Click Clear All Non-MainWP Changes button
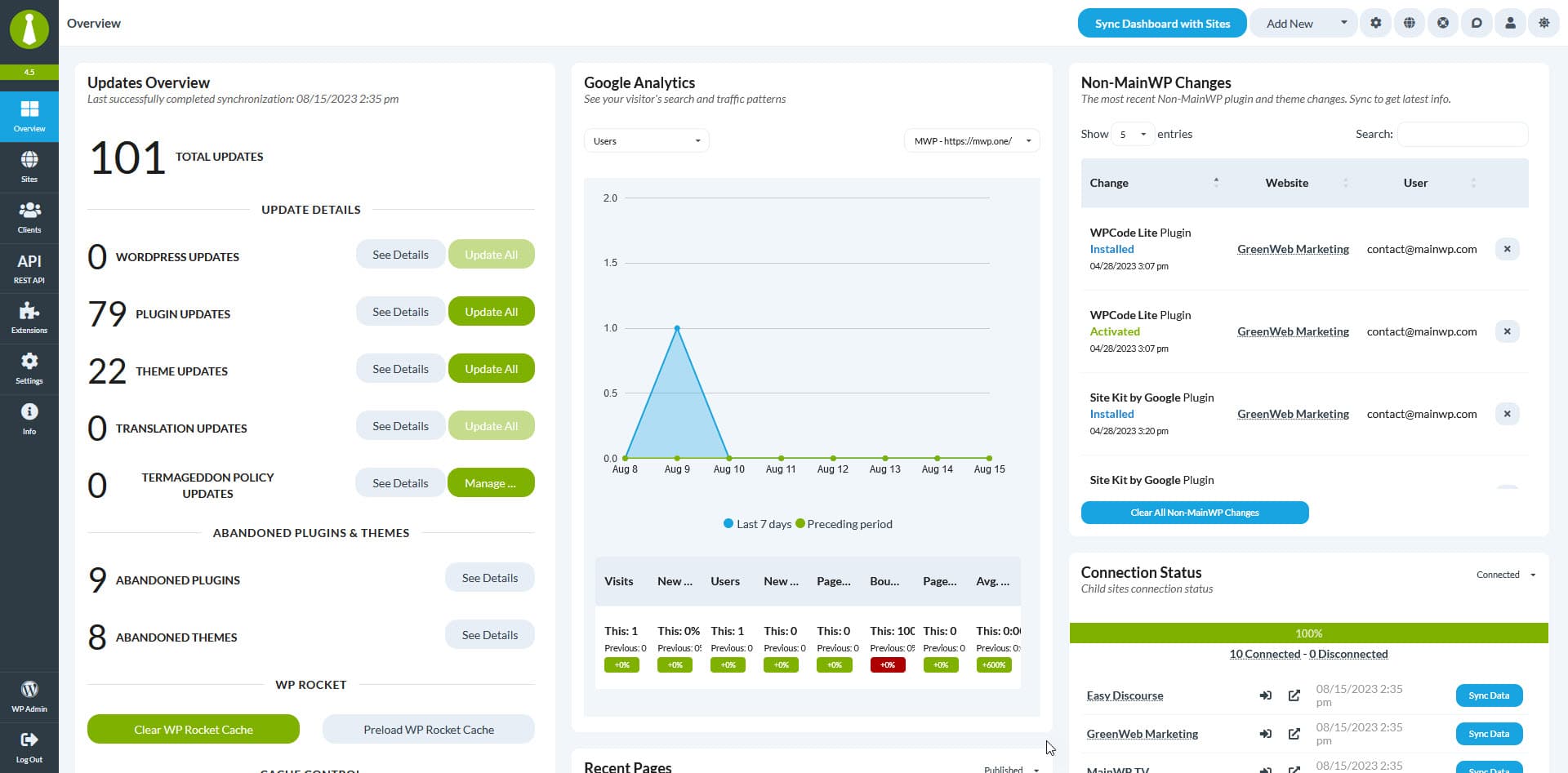Image resolution: width=1568 pixels, height=773 pixels. tap(1194, 513)
